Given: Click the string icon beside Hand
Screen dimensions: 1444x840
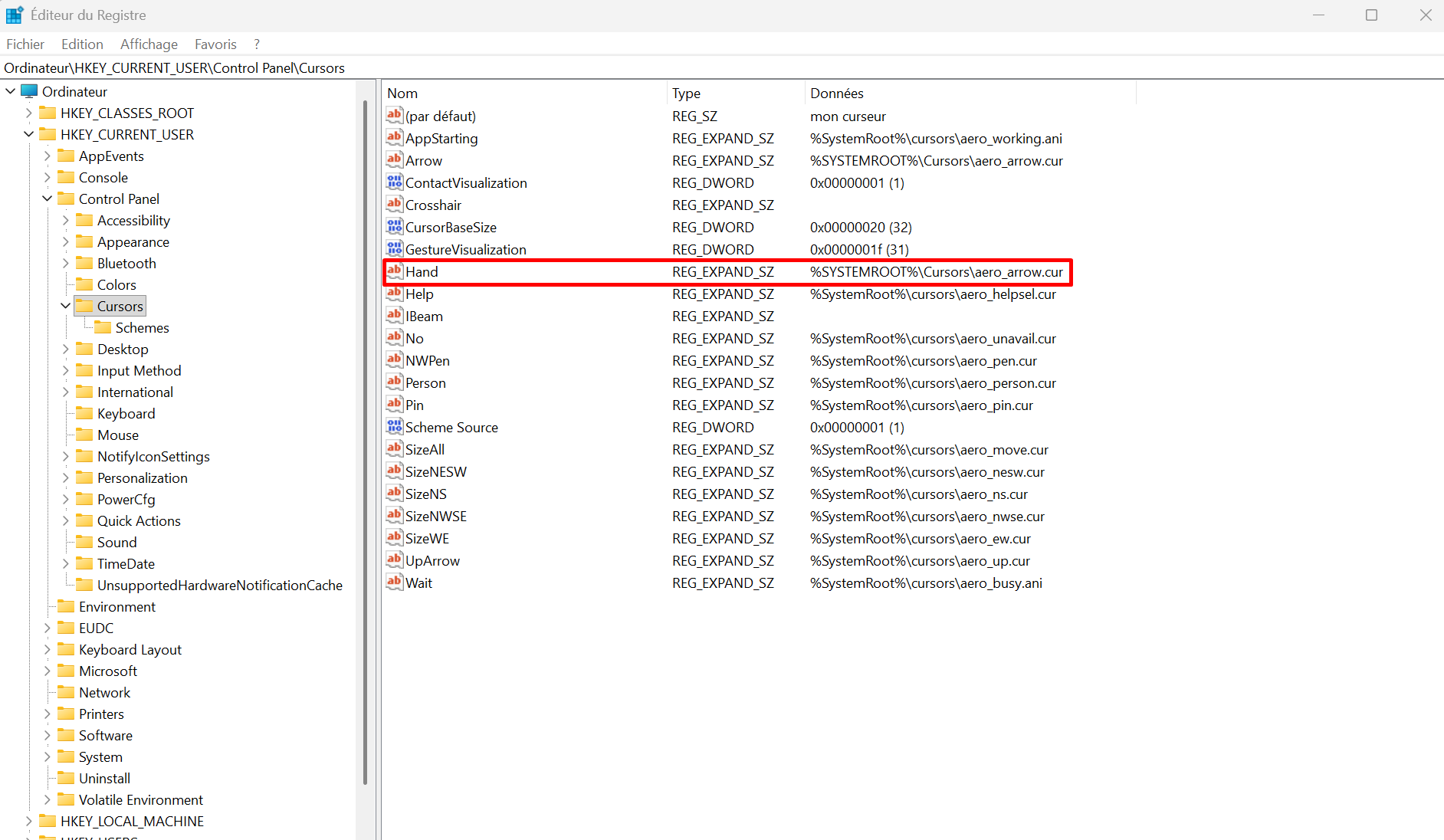Looking at the screenshot, I should (394, 271).
